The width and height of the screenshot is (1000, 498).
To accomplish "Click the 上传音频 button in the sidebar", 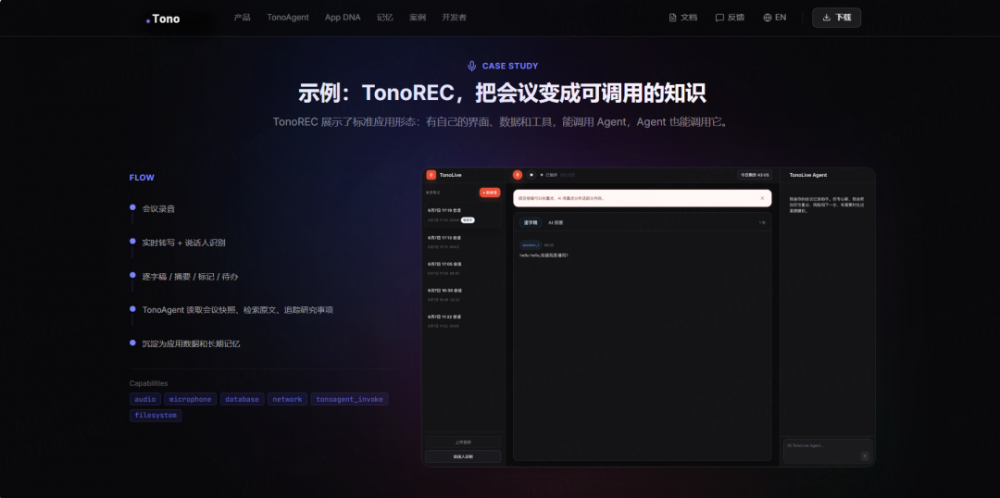I will pyautogui.click(x=463, y=442).
